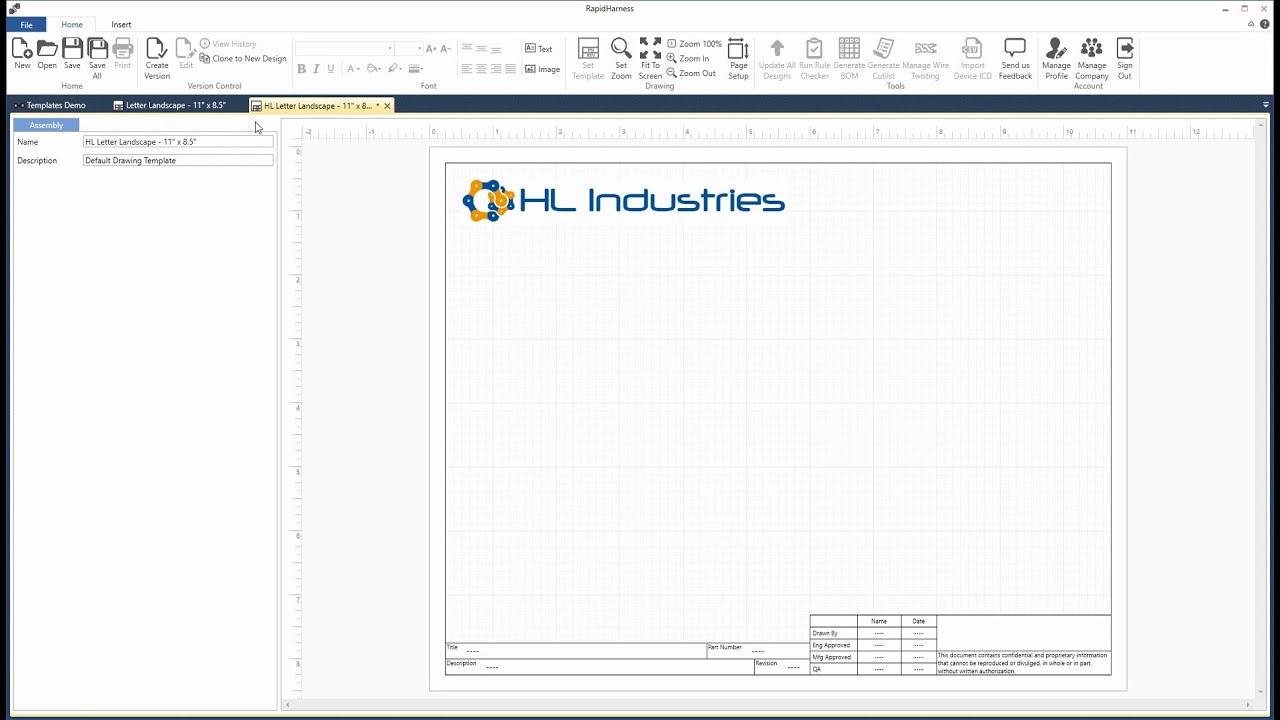Insert a Text box
This screenshot has height=720, width=1280.
[x=538, y=48]
